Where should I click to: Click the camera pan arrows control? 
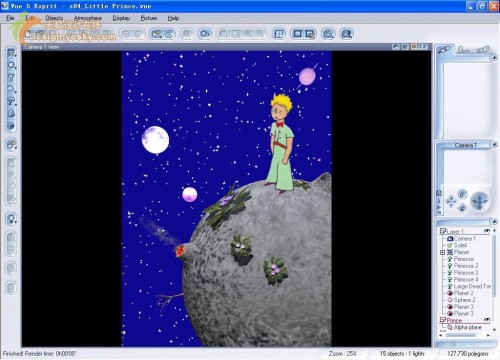451,201
